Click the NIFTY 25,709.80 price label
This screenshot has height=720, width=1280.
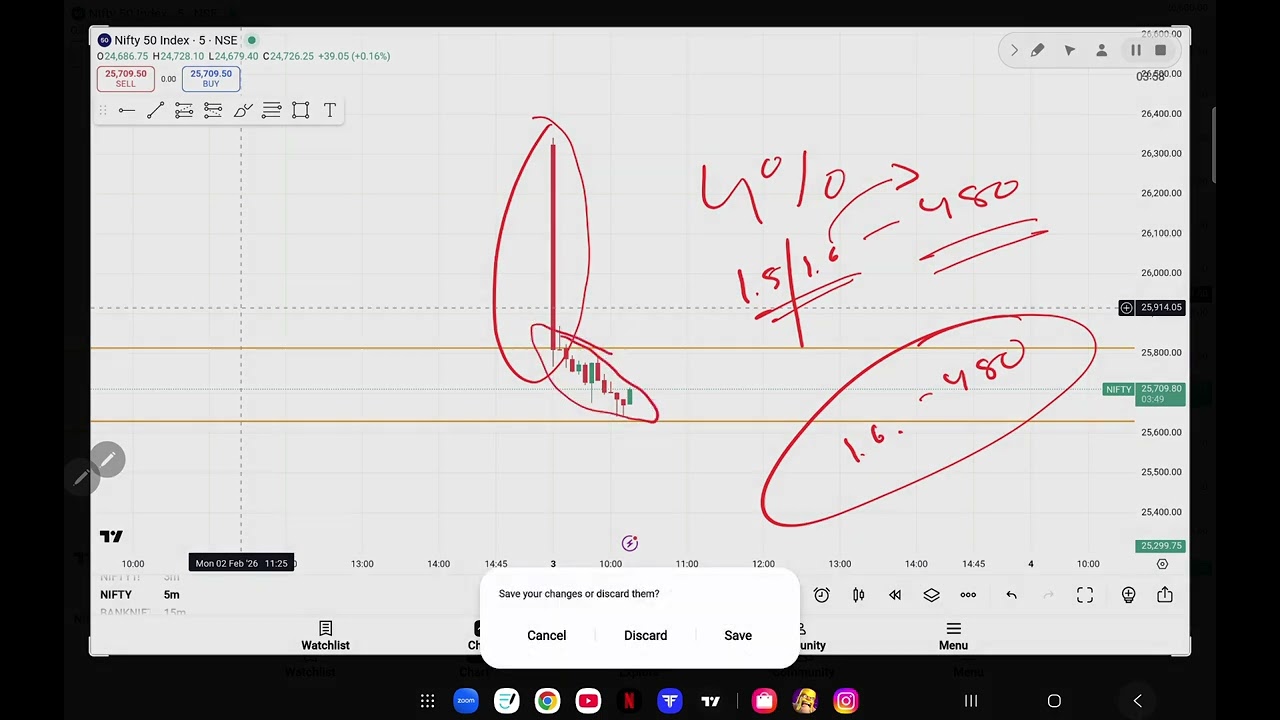click(x=1145, y=394)
